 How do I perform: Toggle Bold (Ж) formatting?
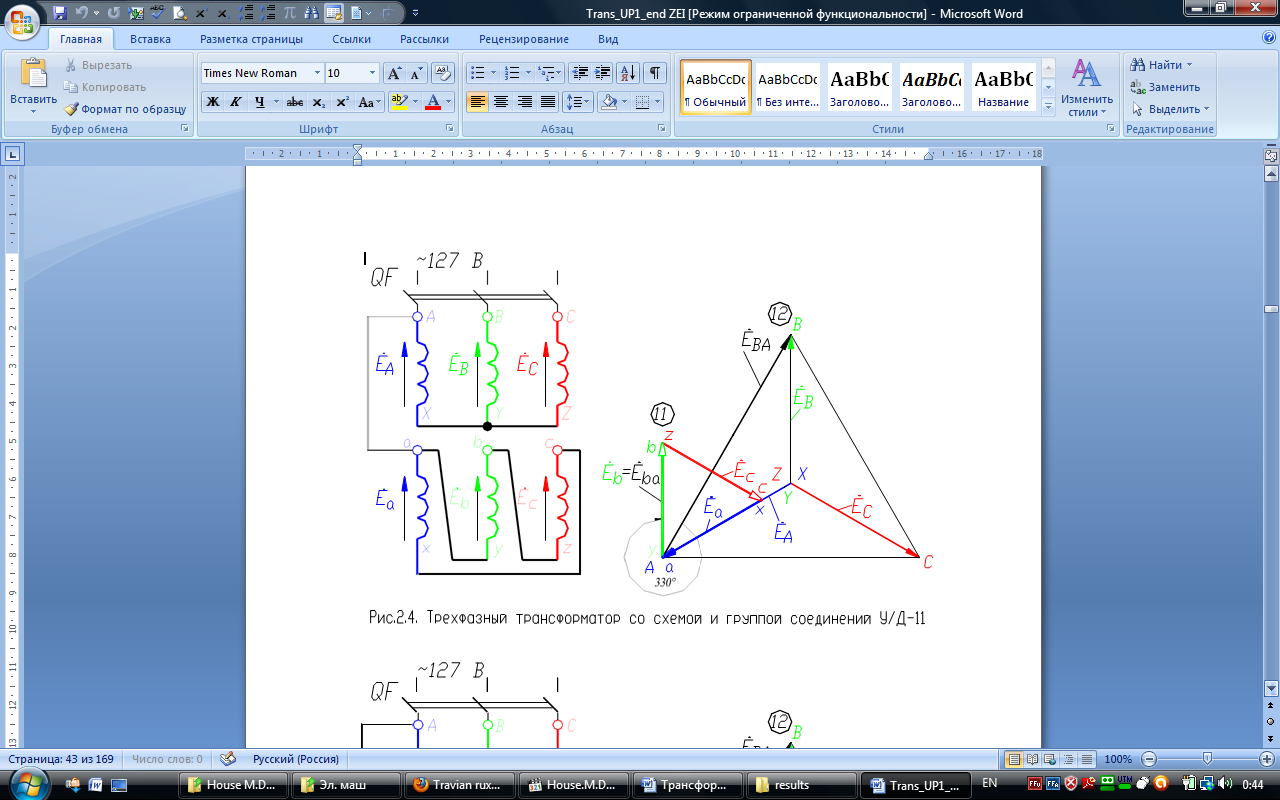point(212,102)
